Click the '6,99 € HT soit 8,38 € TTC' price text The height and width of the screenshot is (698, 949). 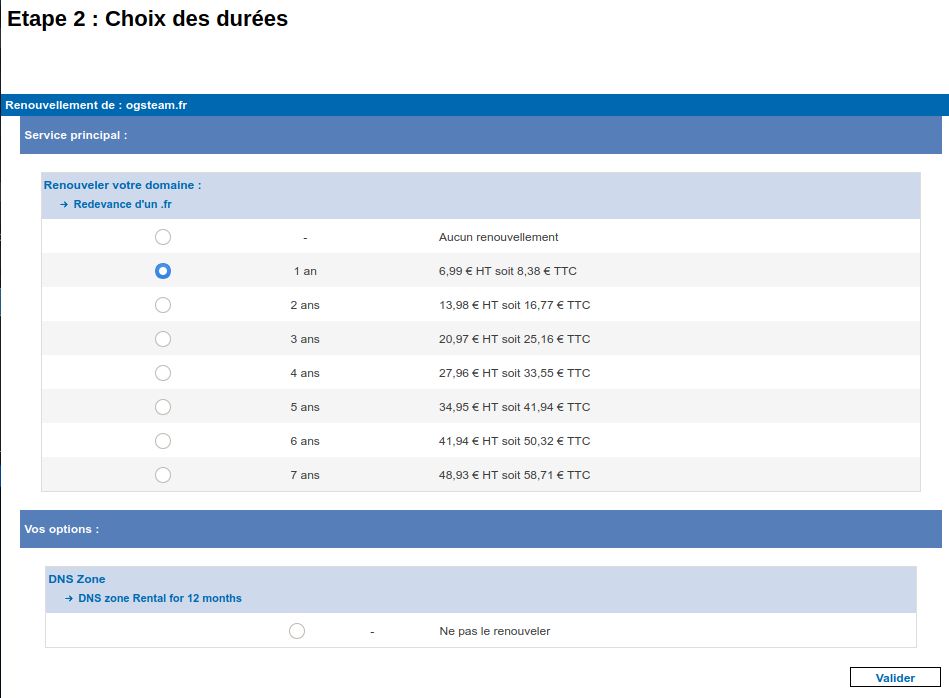(x=507, y=271)
